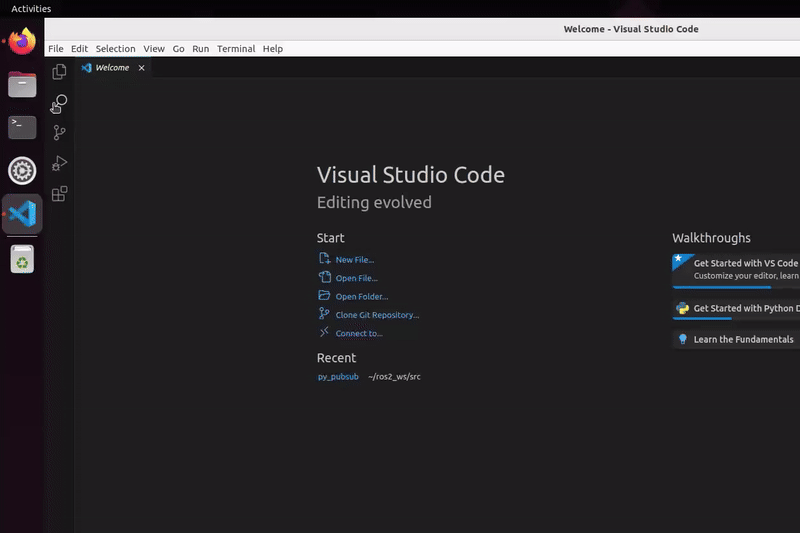Click the VS Code logo on Welcome tab
The image size is (800, 533).
pyautogui.click(x=86, y=68)
